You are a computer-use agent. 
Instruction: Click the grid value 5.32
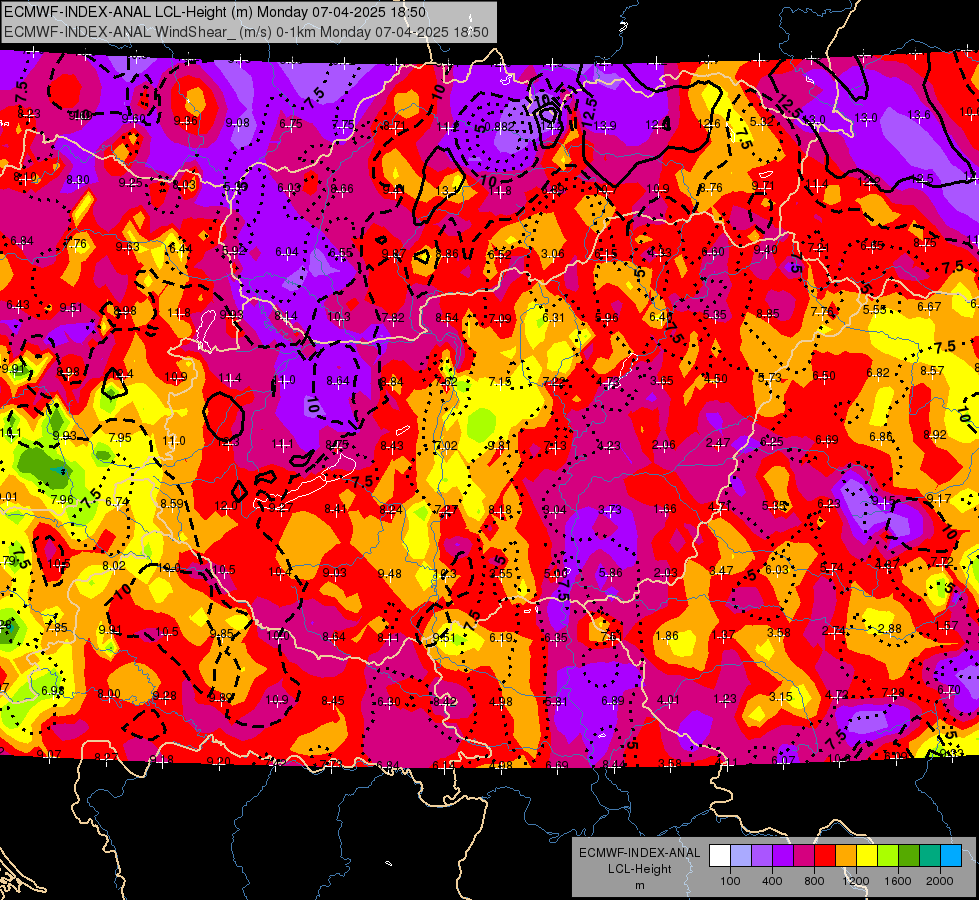click(762, 122)
